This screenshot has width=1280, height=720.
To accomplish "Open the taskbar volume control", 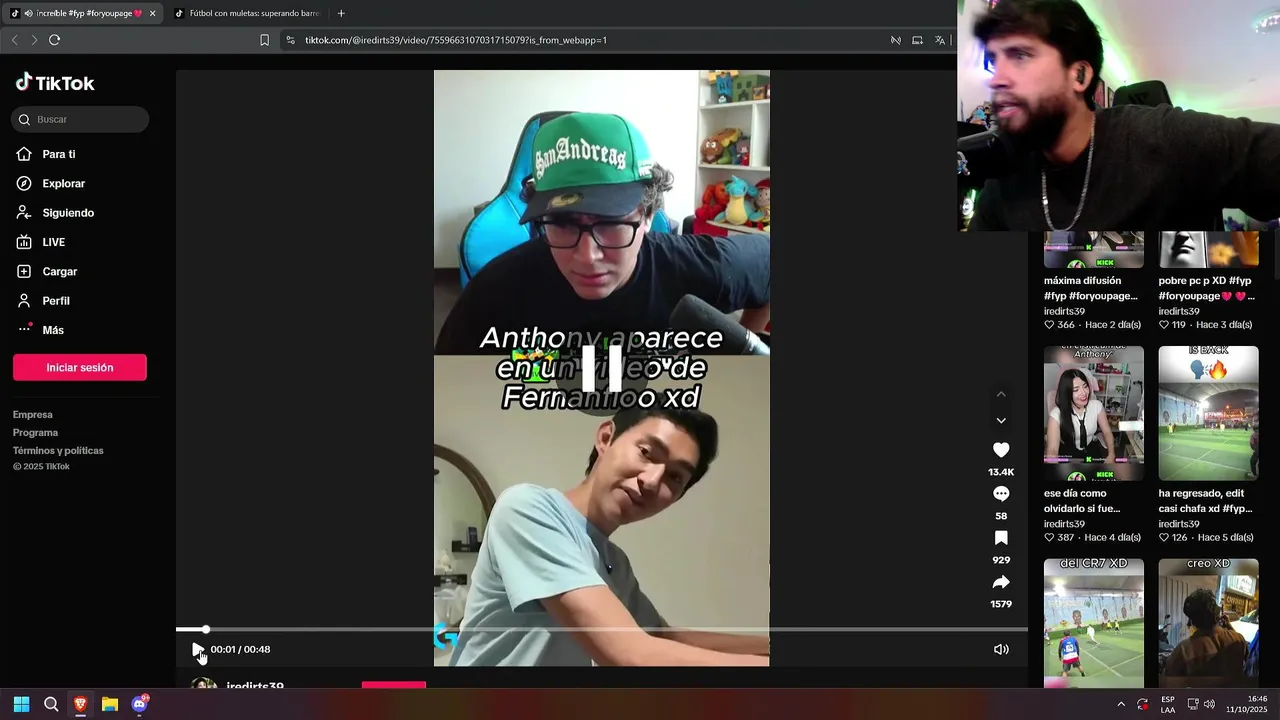I will 1209,704.
